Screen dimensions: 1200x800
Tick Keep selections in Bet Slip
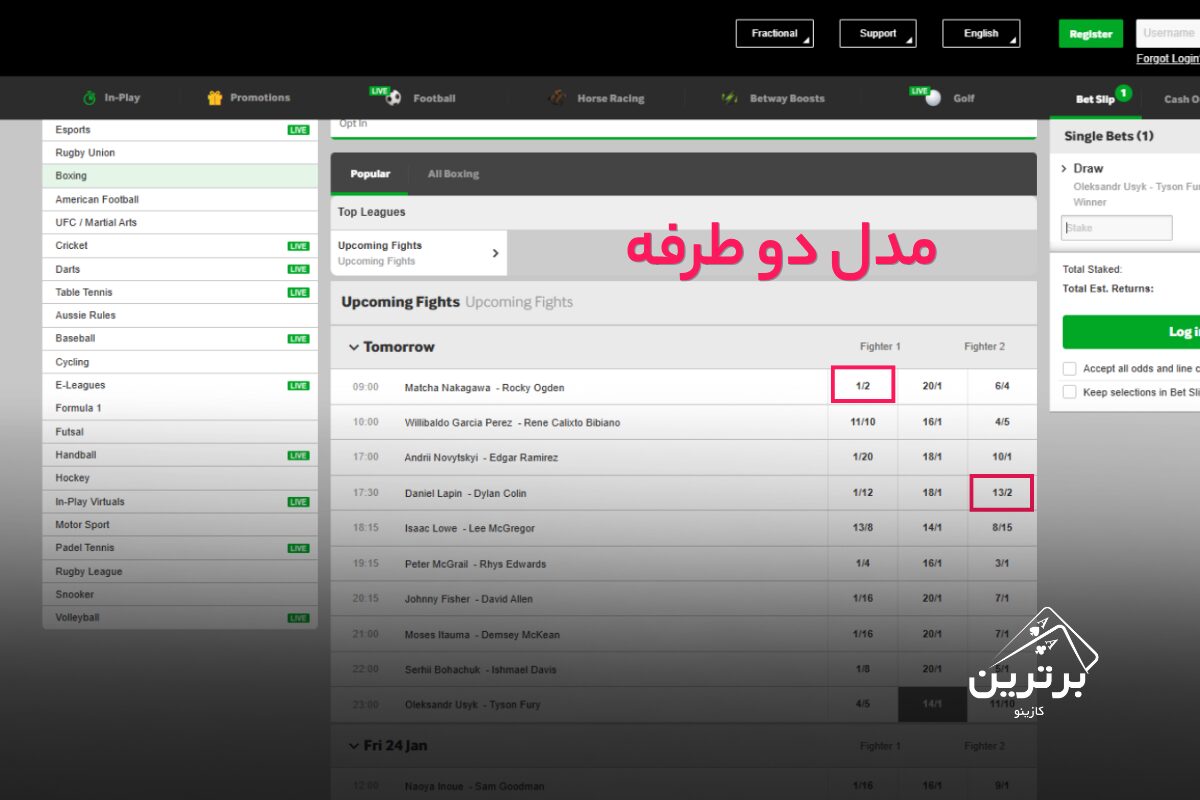pyautogui.click(x=1070, y=392)
